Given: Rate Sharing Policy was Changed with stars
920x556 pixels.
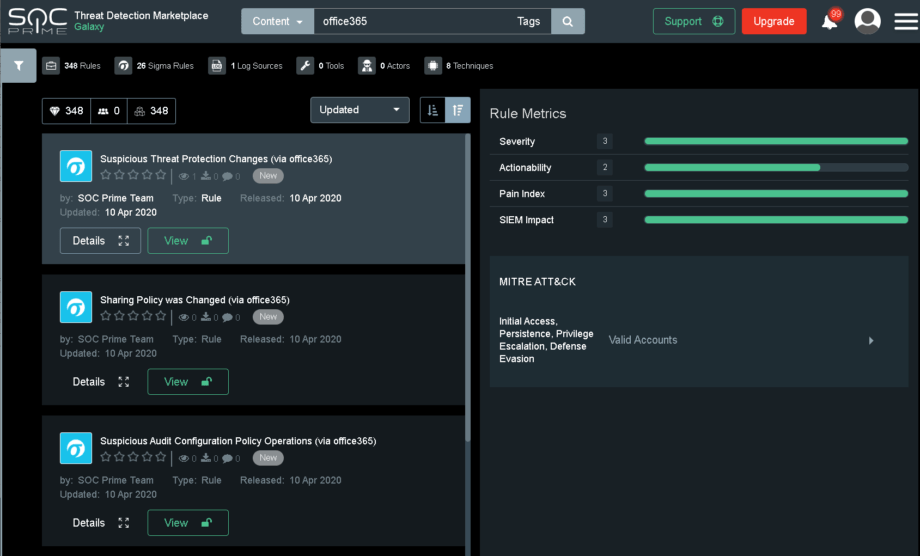Looking at the screenshot, I should [133, 316].
